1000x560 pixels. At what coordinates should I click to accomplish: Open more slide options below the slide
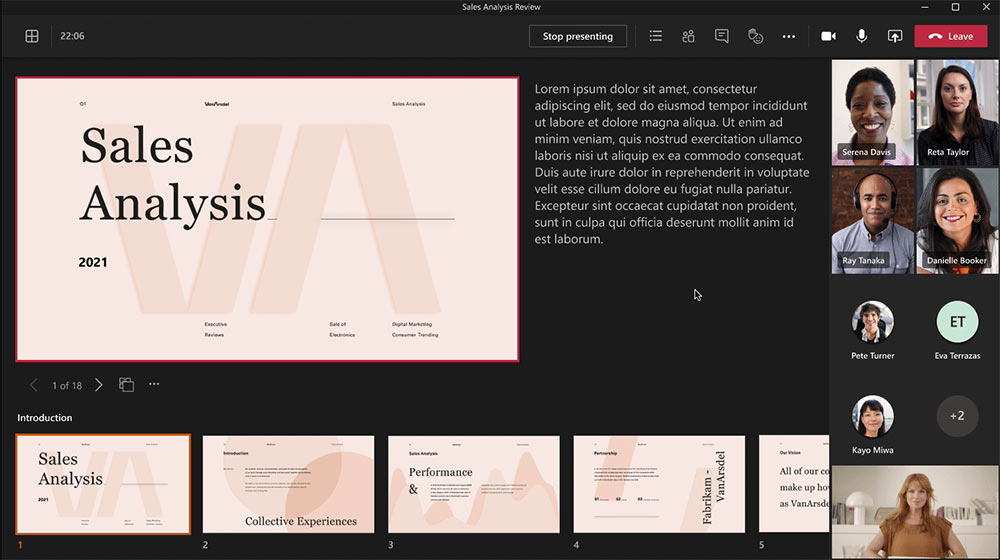[x=154, y=385]
